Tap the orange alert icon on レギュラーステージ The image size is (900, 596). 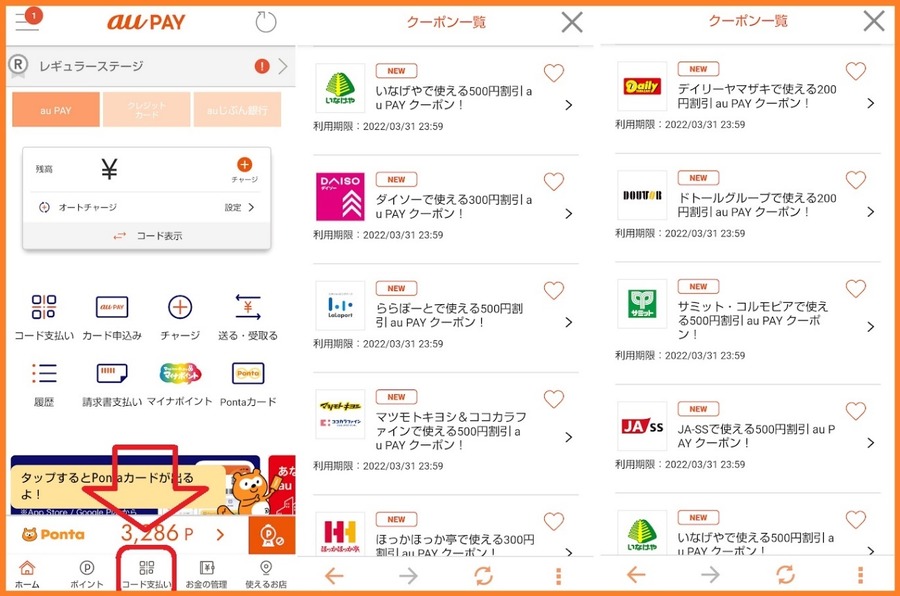pos(262,67)
